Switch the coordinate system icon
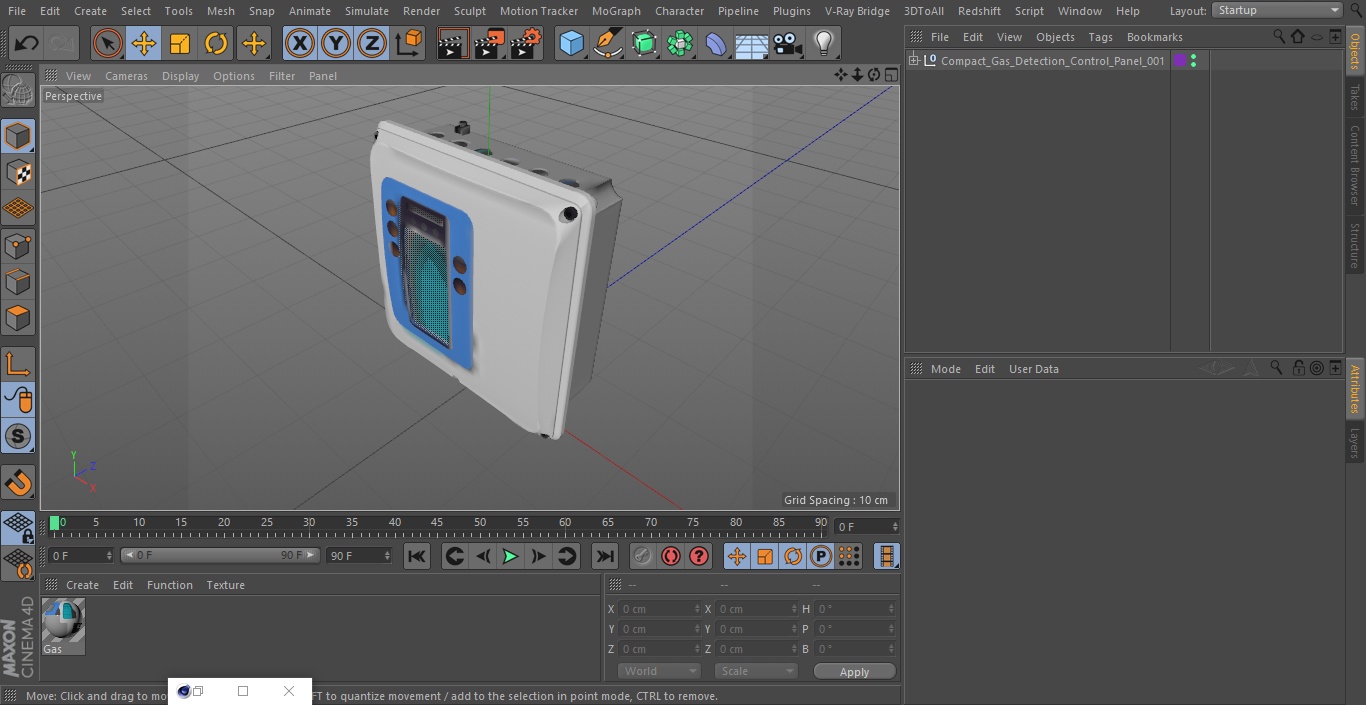The image size is (1366, 705). click(409, 43)
